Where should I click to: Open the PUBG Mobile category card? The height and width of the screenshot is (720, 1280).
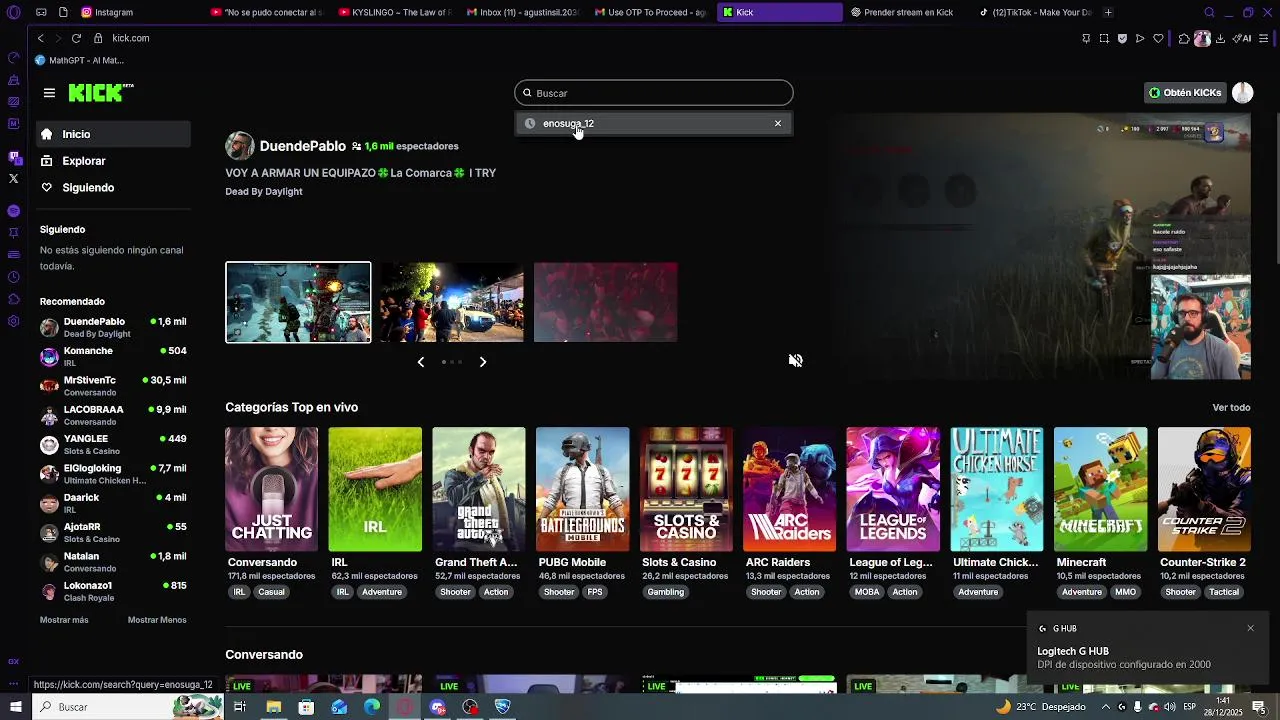tap(582, 490)
